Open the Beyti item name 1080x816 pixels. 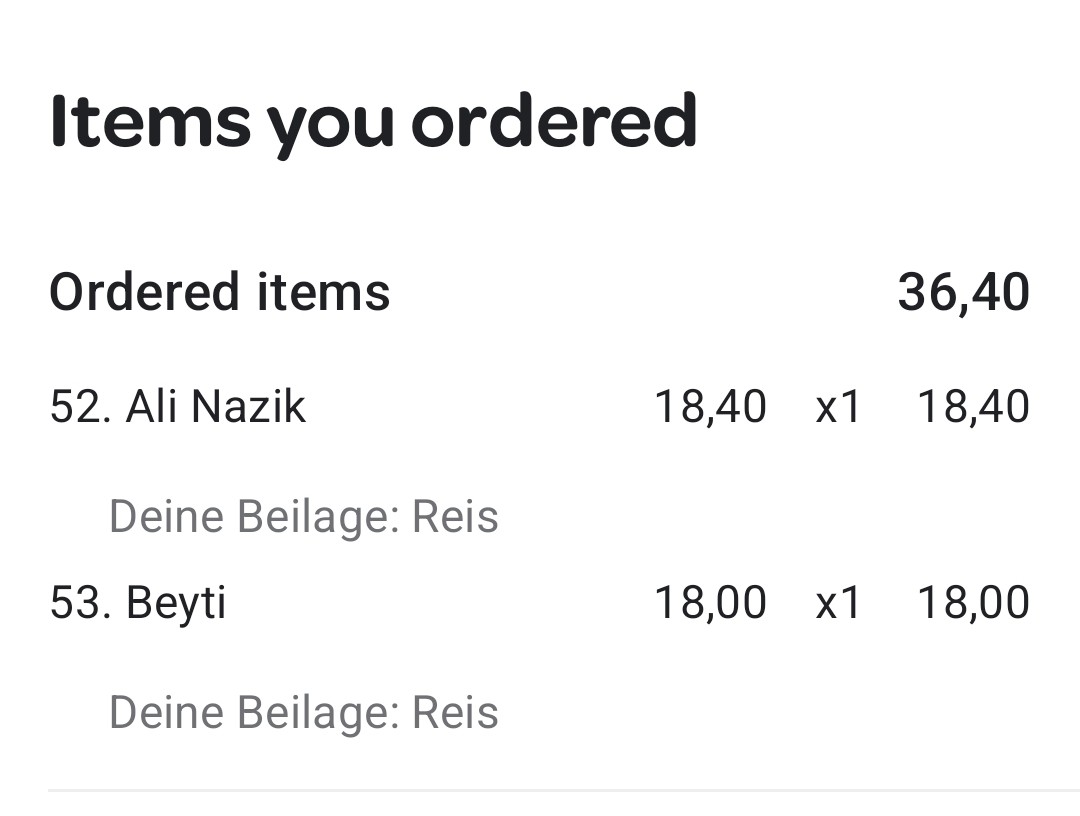(176, 603)
